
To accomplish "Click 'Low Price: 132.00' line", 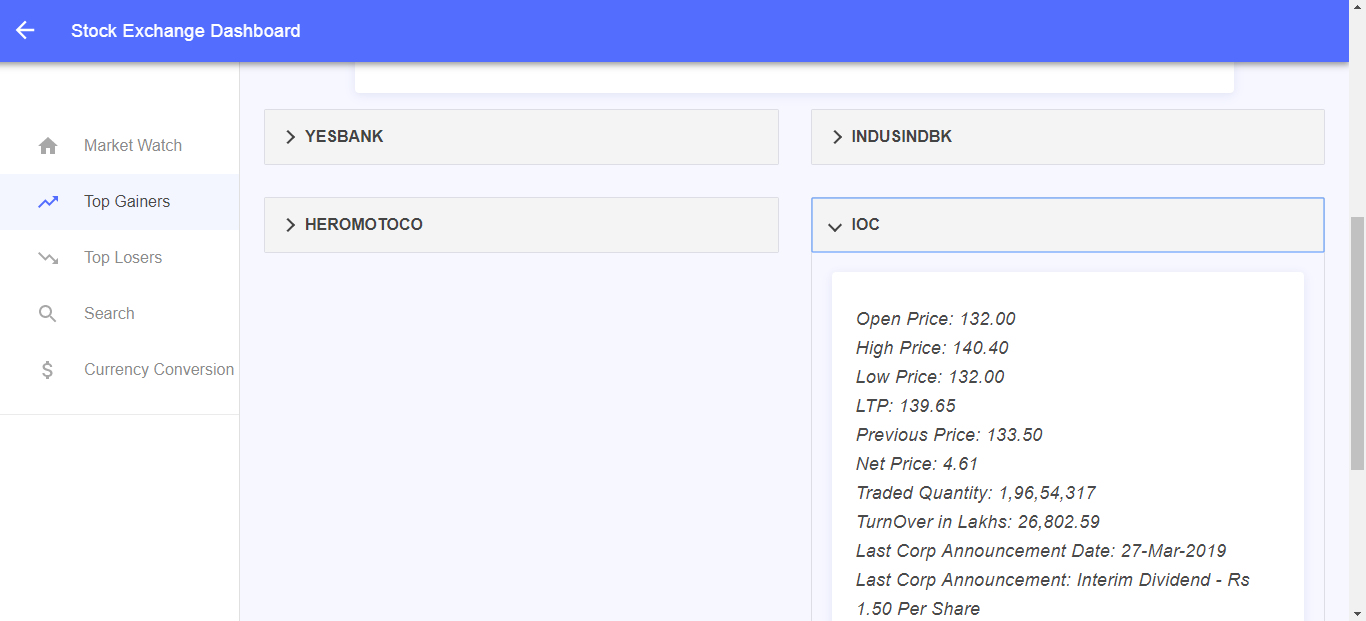I will pyautogui.click(x=930, y=377).
